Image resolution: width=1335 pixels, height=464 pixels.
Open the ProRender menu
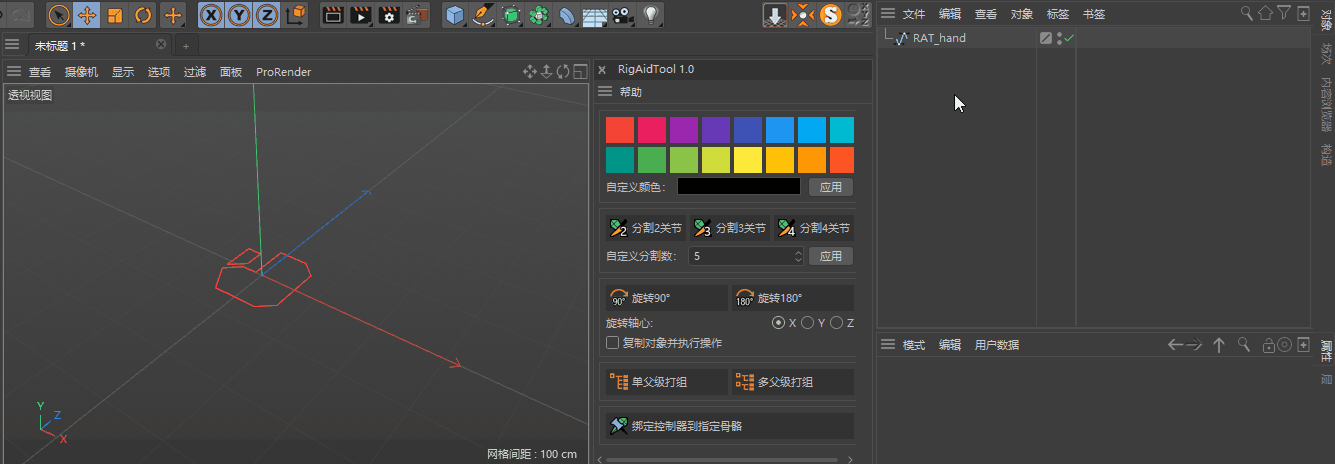click(x=284, y=72)
